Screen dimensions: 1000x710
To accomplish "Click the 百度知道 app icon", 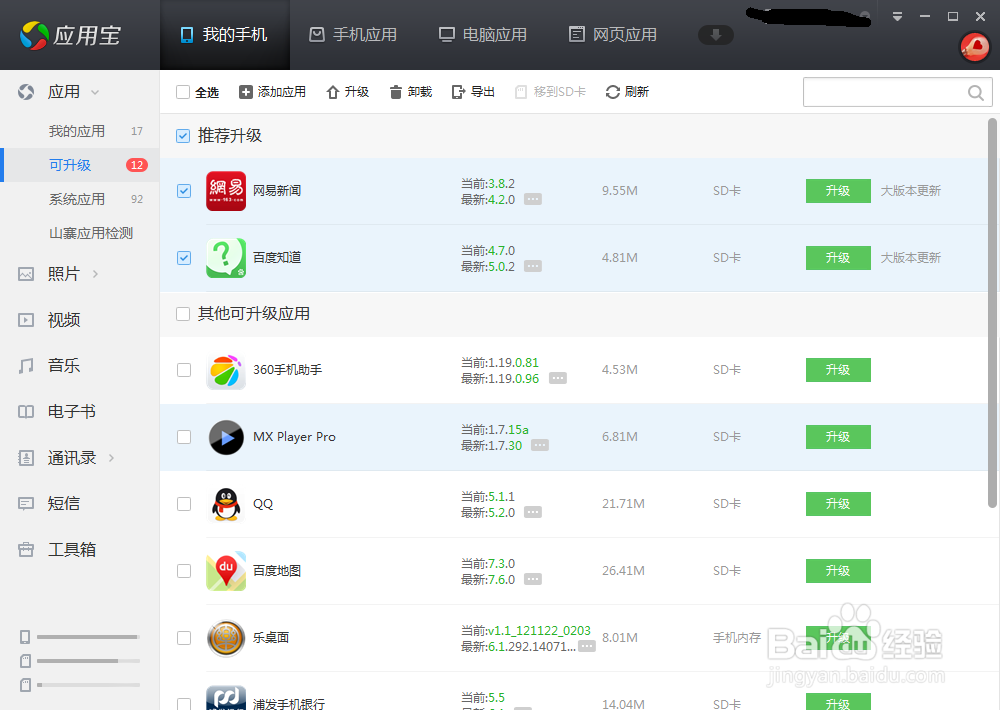I will coord(226,258).
